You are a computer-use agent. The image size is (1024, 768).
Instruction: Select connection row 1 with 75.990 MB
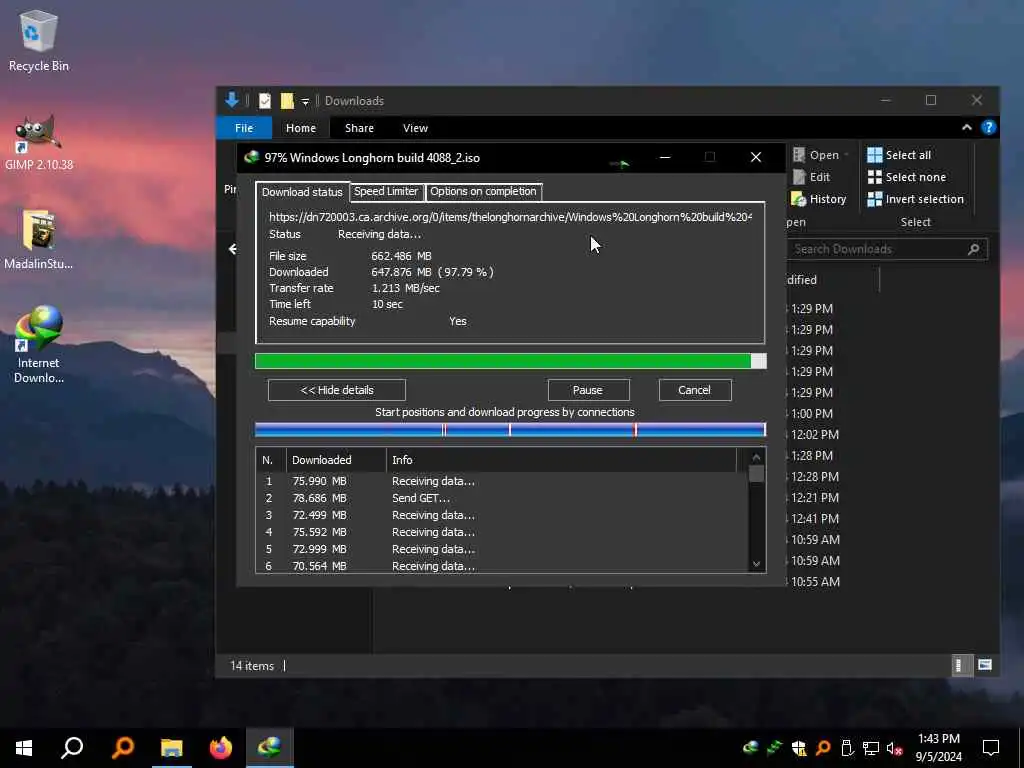tap(502, 481)
